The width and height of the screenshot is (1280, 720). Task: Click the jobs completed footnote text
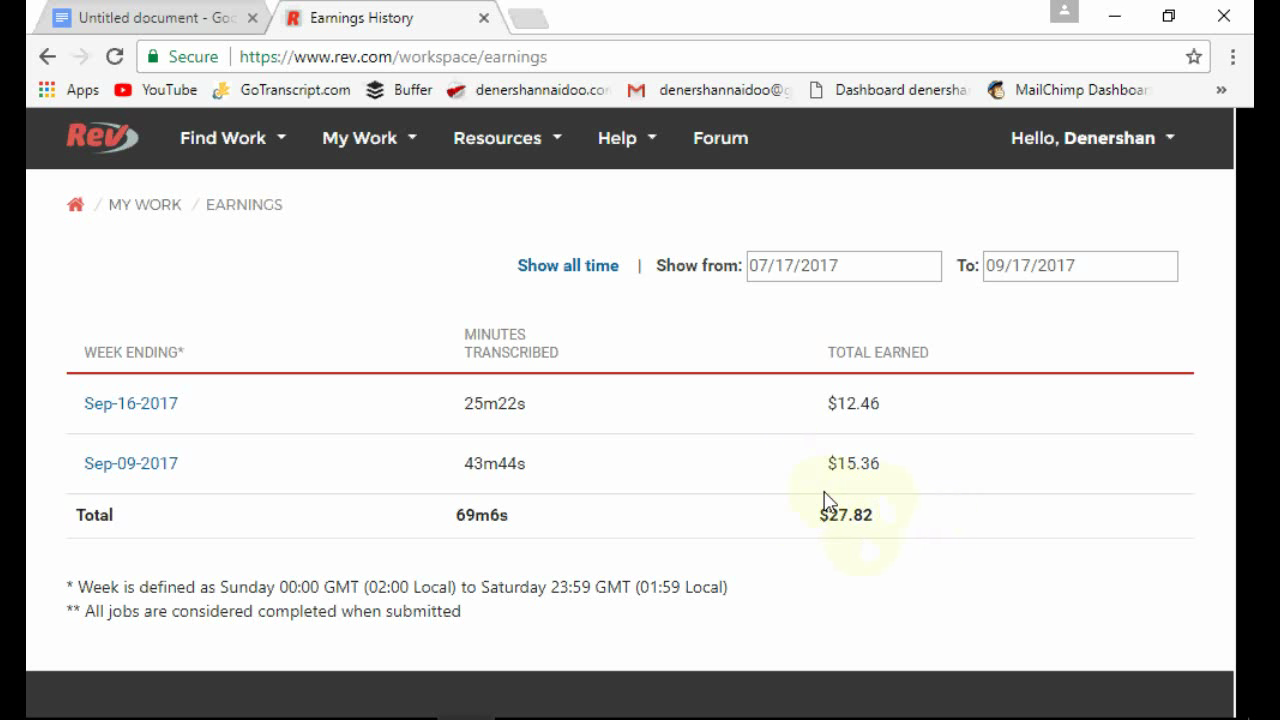(263, 611)
